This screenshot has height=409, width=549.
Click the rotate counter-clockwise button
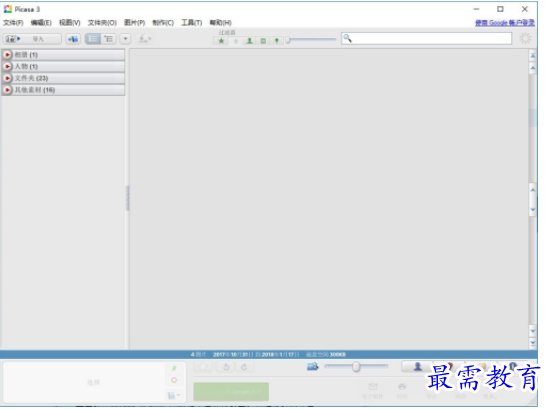tap(226, 367)
